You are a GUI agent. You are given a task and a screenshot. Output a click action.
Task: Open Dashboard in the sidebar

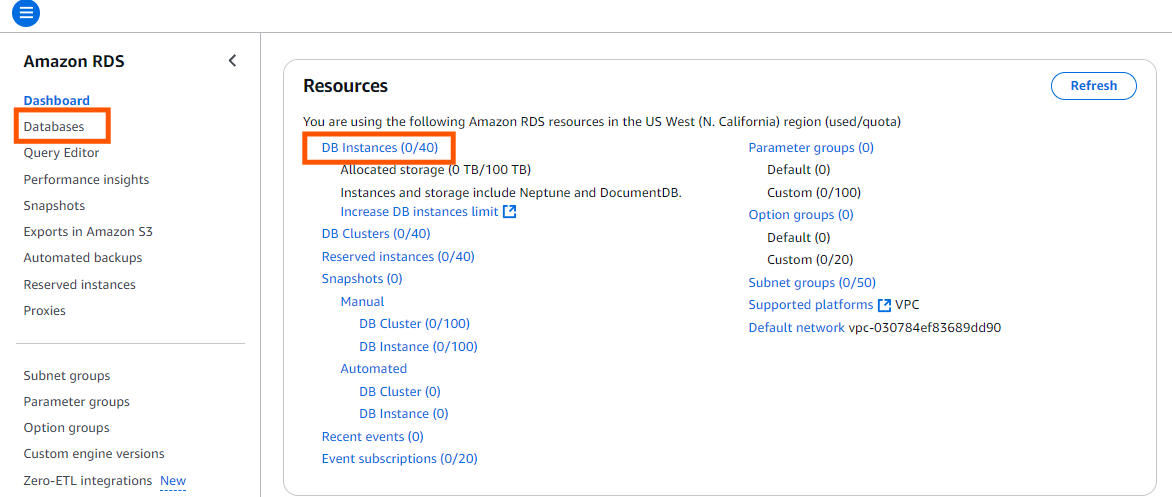click(x=57, y=100)
